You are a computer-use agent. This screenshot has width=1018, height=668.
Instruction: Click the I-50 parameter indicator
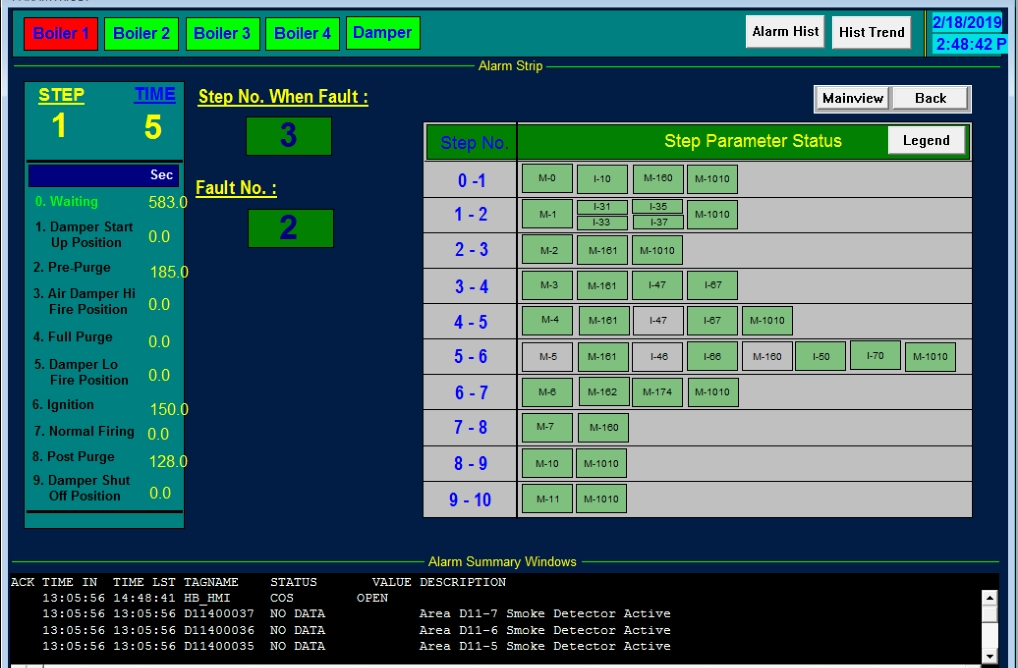[821, 356]
